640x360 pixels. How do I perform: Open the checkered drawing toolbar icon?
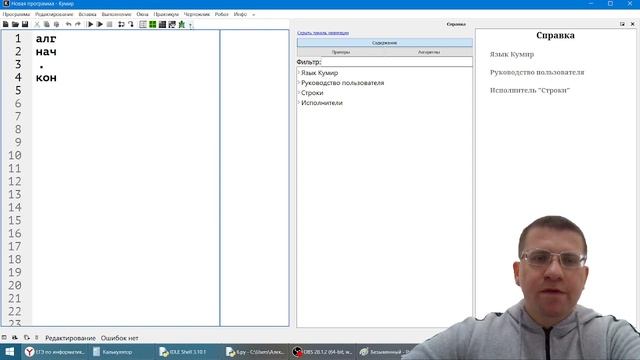click(x=172, y=24)
